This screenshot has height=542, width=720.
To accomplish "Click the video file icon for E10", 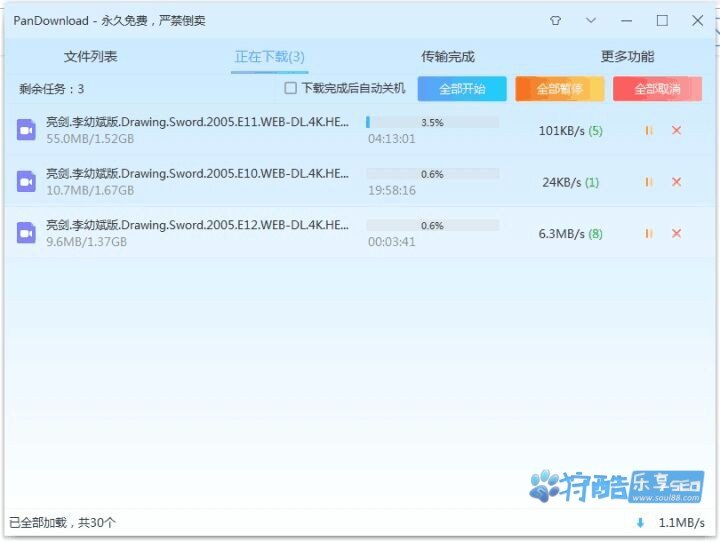I will (x=26, y=181).
